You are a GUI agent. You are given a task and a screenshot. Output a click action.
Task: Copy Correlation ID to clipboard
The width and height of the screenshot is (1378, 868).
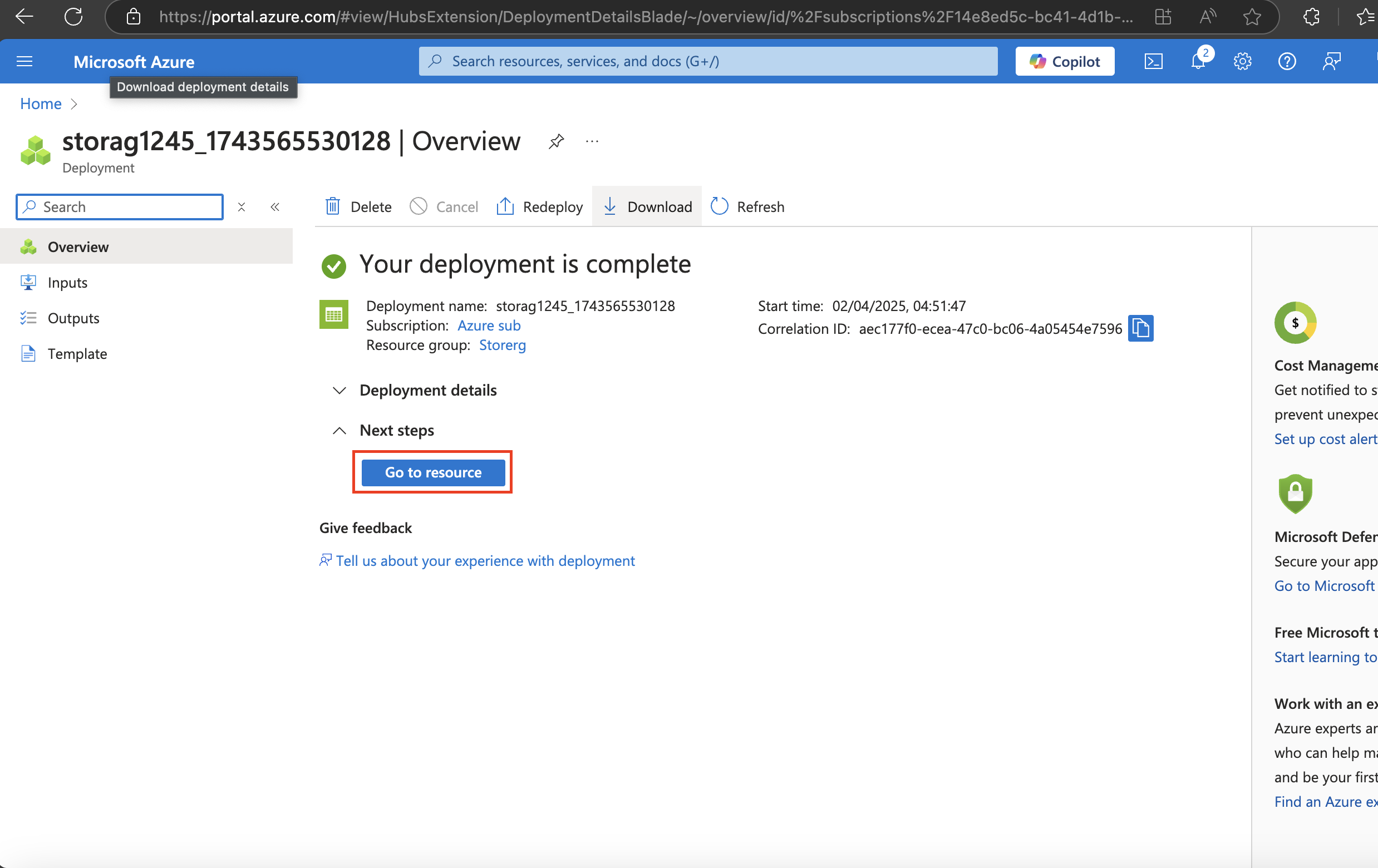pos(1140,328)
